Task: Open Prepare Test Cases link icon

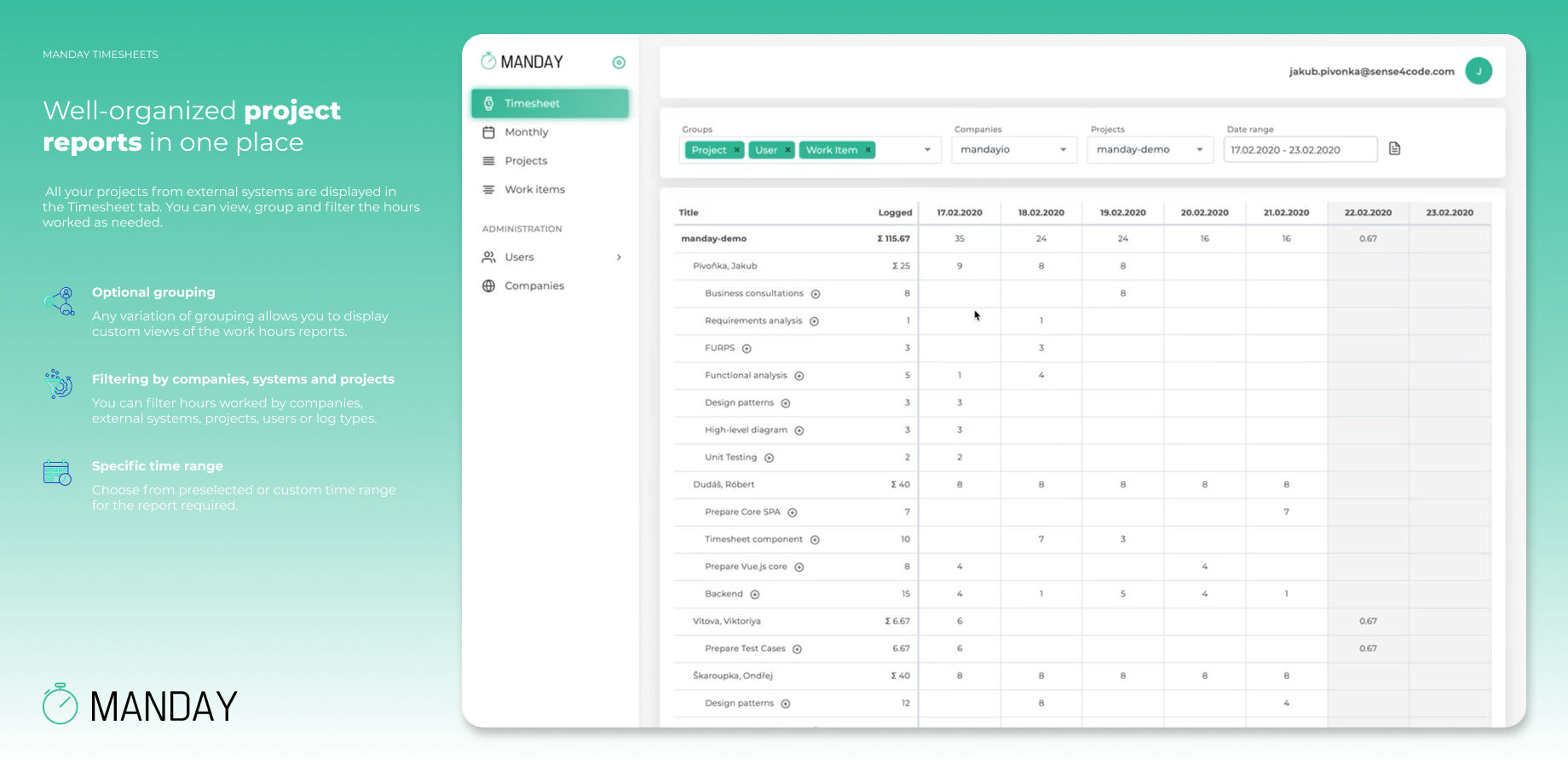Action: pos(798,649)
